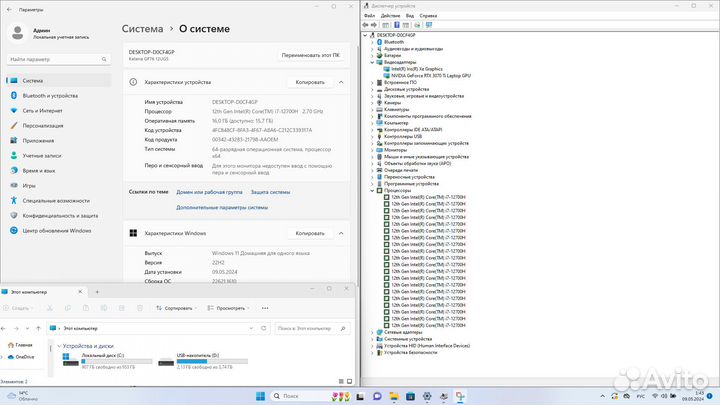720x405 pixels.
Task: Expand the Bluetooth device category
Action: [x=373, y=41]
